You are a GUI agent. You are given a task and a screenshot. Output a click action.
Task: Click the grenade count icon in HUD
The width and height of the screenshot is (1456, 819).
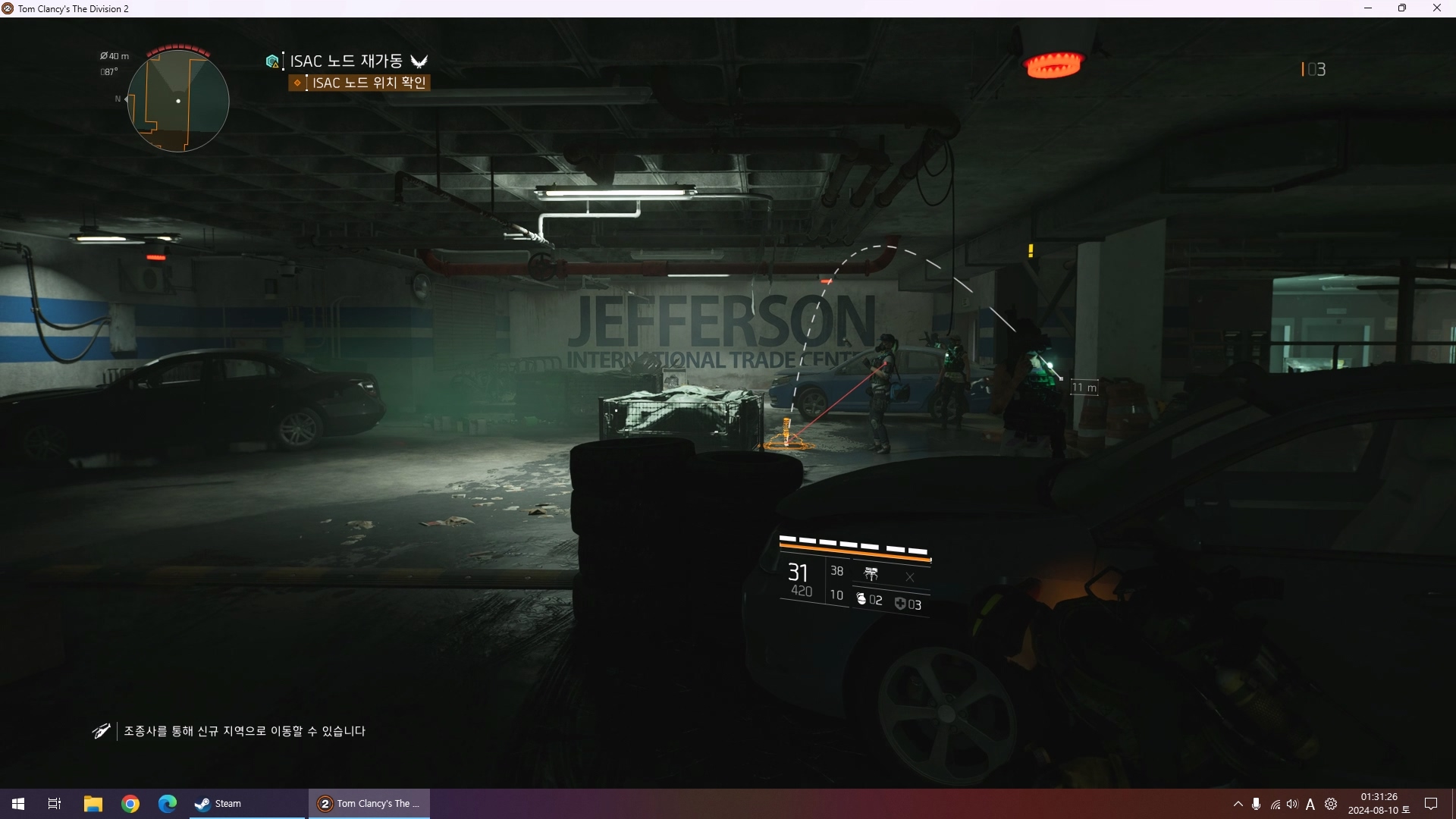tap(861, 599)
